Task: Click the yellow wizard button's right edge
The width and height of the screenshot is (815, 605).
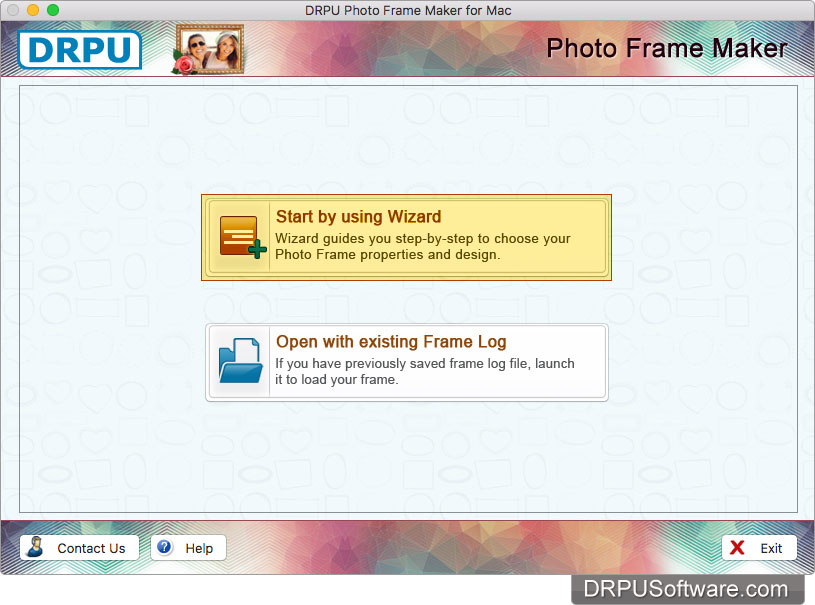Action: [608, 238]
